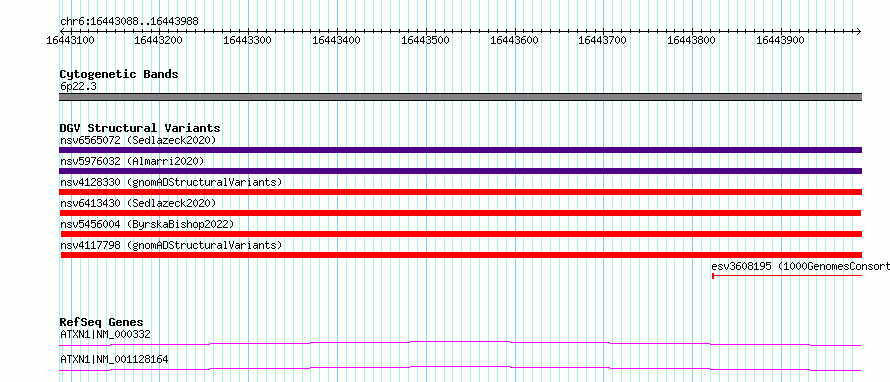This screenshot has width=890, height=382.
Task: Select the purple bar under nsv5976032
Action: [460, 171]
